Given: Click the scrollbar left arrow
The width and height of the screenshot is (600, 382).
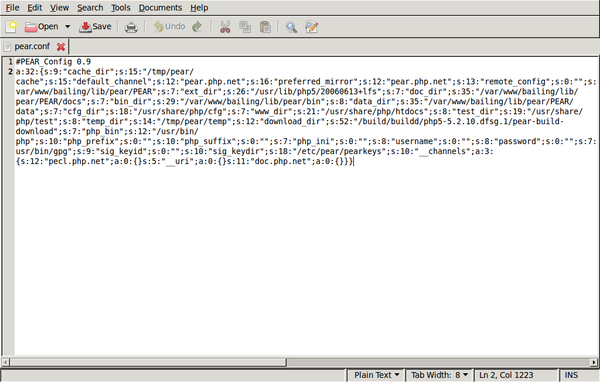Looking at the screenshot, I should pyautogui.click(x=5, y=362).
